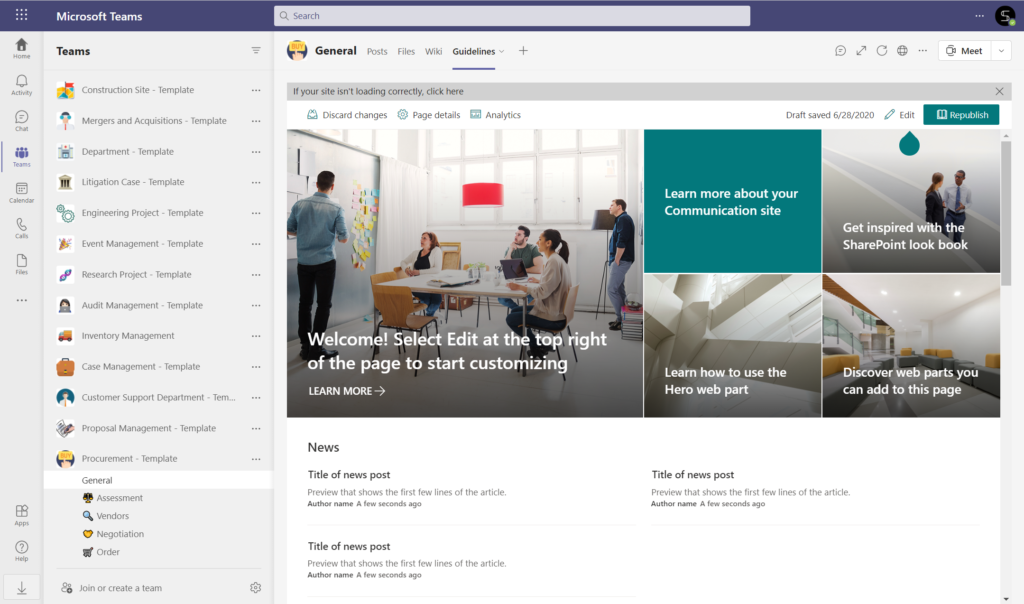Open settings ellipsis near profile picture
Image resolution: width=1024 pixels, height=604 pixels.
pyautogui.click(x=979, y=16)
